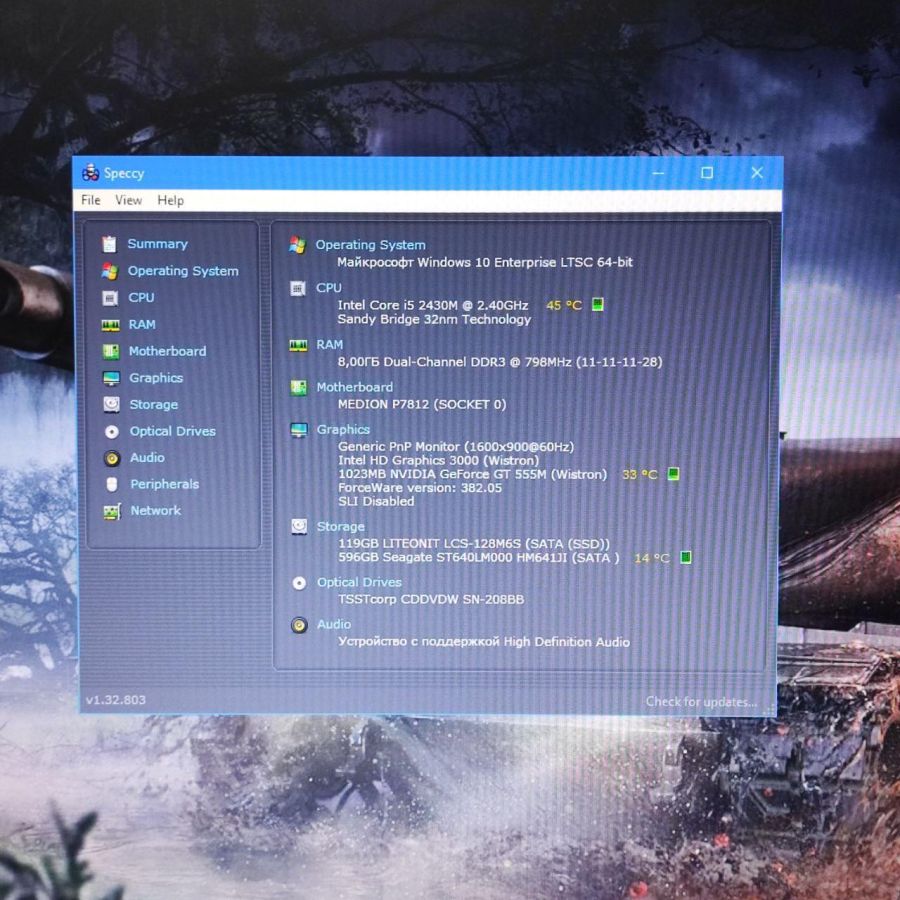Click the Graphics monitor icon in summary panel
Image resolution: width=900 pixels, height=900 pixels.
(299, 430)
